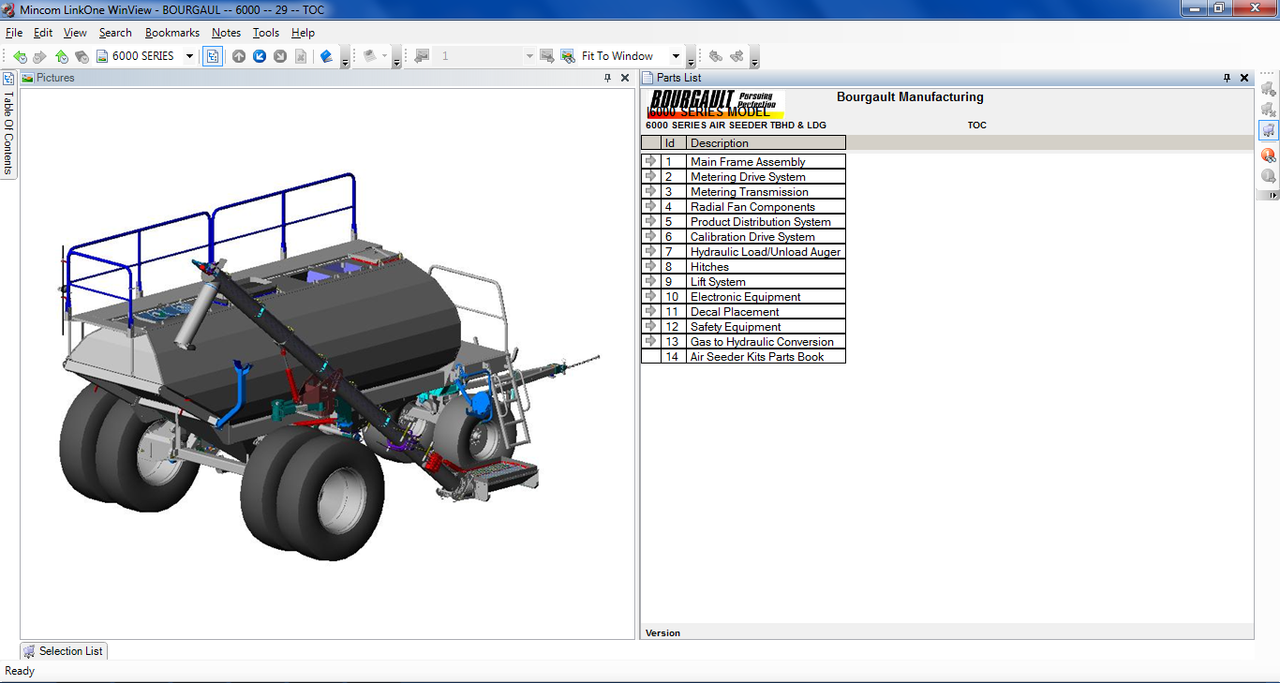Click the picture icon left of Fit To Window
Image resolution: width=1280 pixels, height=683 pixels.
(x=568, y=56)
